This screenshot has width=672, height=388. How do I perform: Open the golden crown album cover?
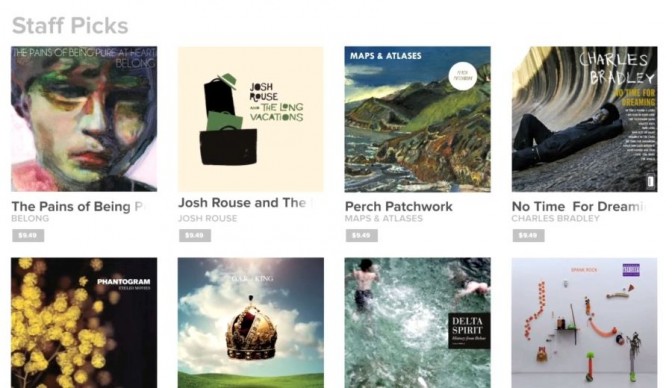[251, 322]
